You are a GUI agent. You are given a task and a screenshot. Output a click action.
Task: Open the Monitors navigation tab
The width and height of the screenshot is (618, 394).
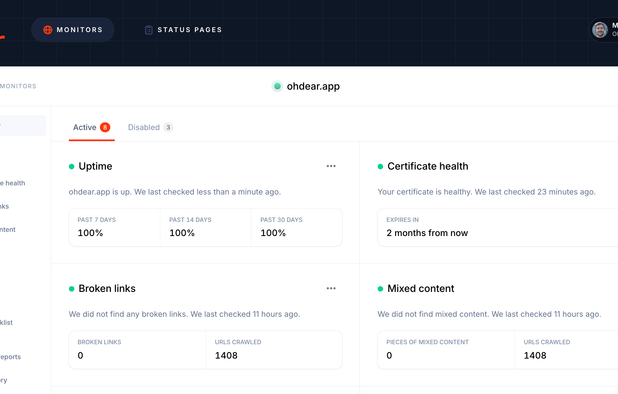pyautogui.click(x=73, y=30)
